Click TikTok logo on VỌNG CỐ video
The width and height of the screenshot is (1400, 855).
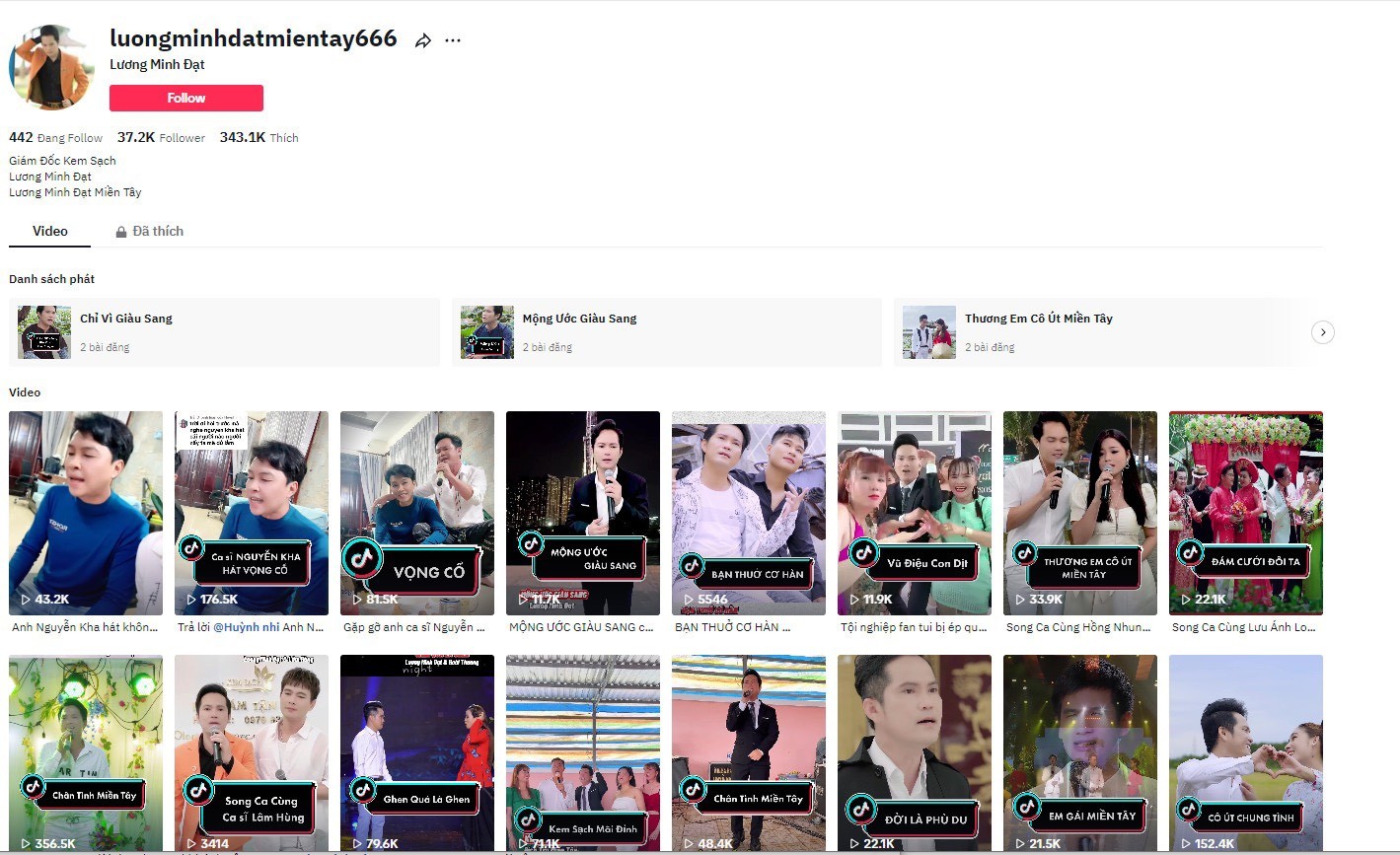click(362, 558)
